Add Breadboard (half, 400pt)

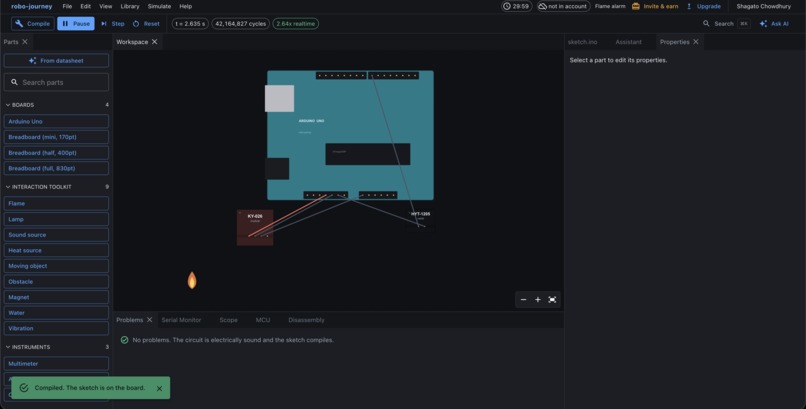click(x=56, y=153)
